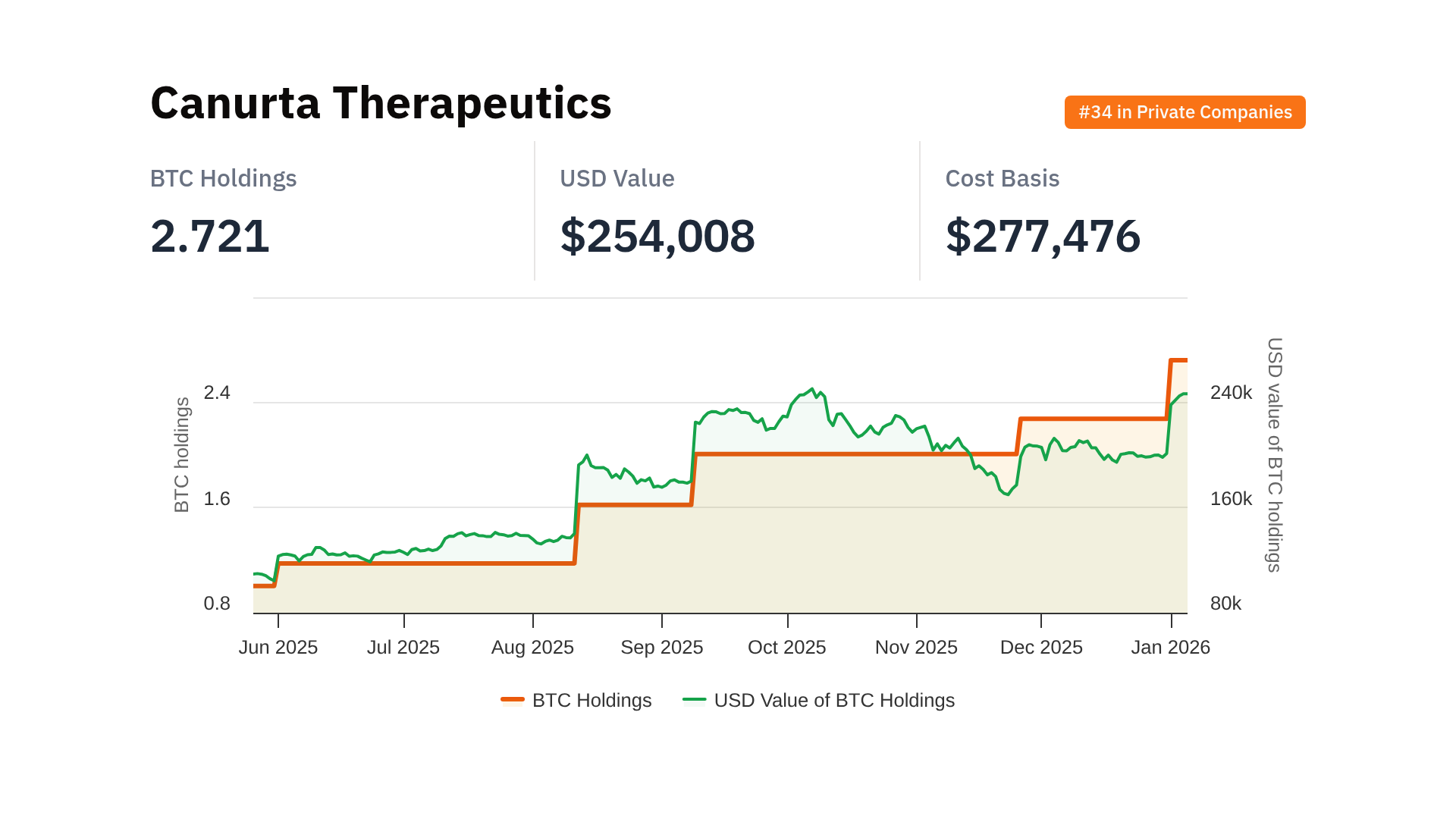The height and width of the screenshot is (819, 1456).
Task: Click the Jun 2025 axis label
Action: [278, 647]
